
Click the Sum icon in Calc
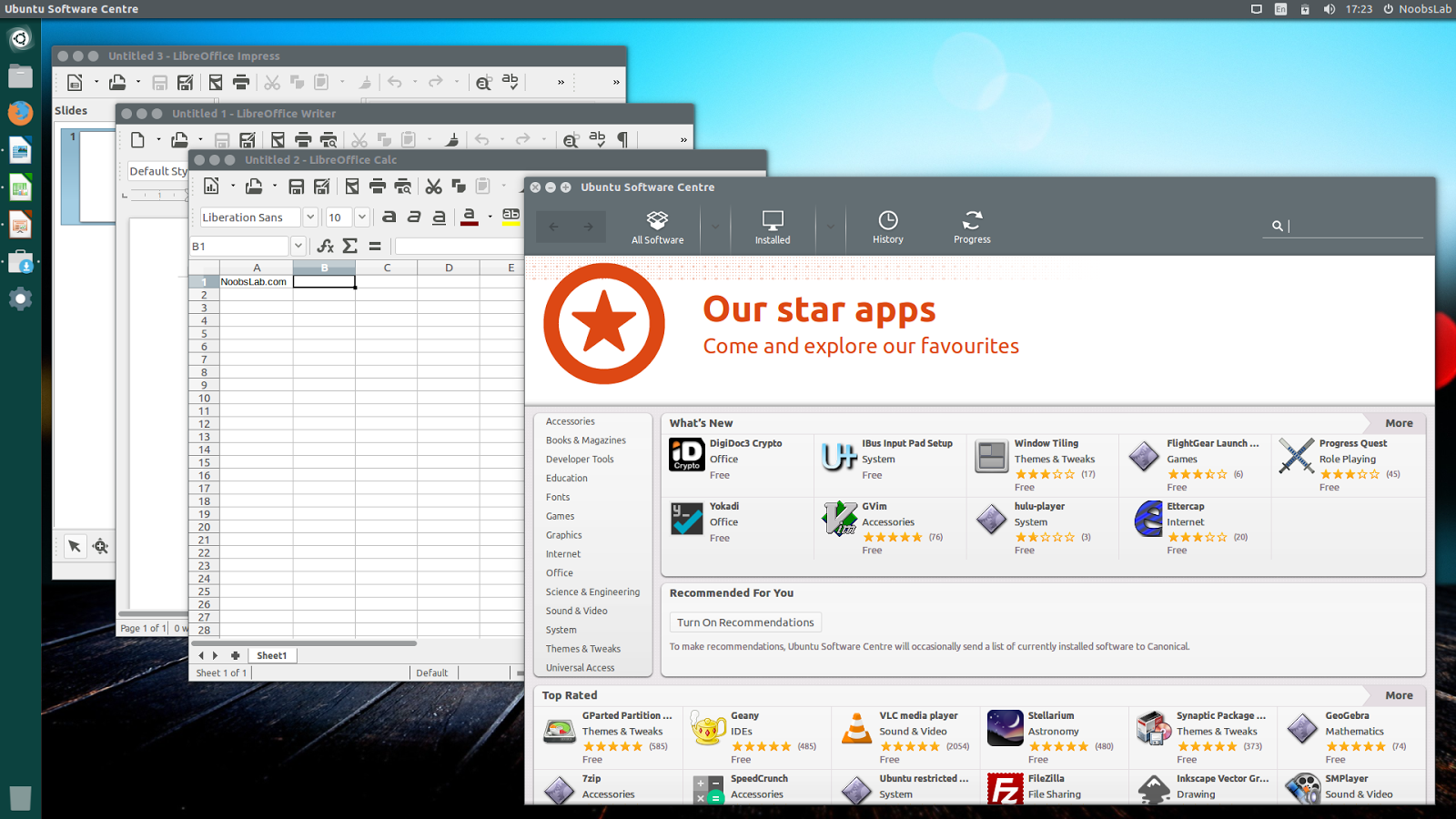coord(350,246)
